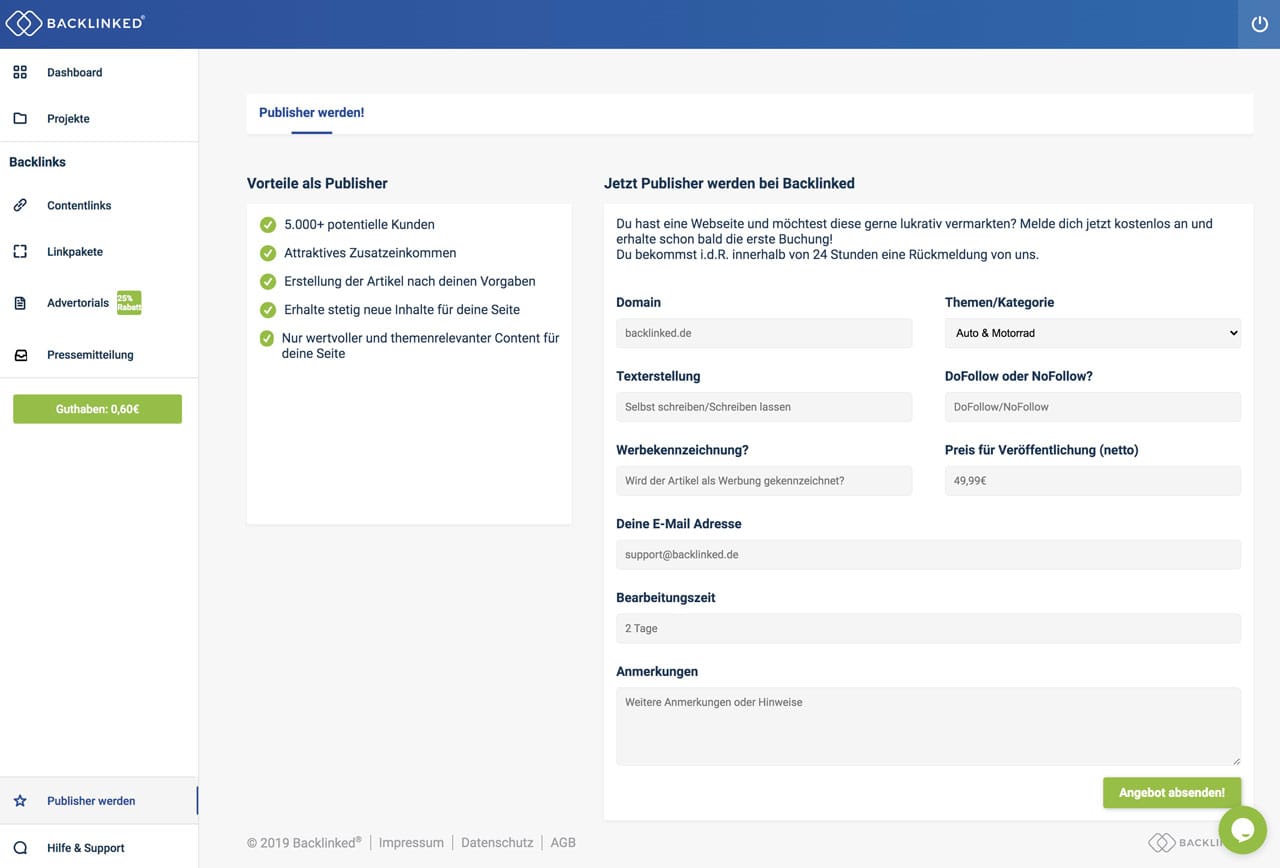Switch to the Publisher werden! tab
The image size is (1280, 868).
click(312, 113)
